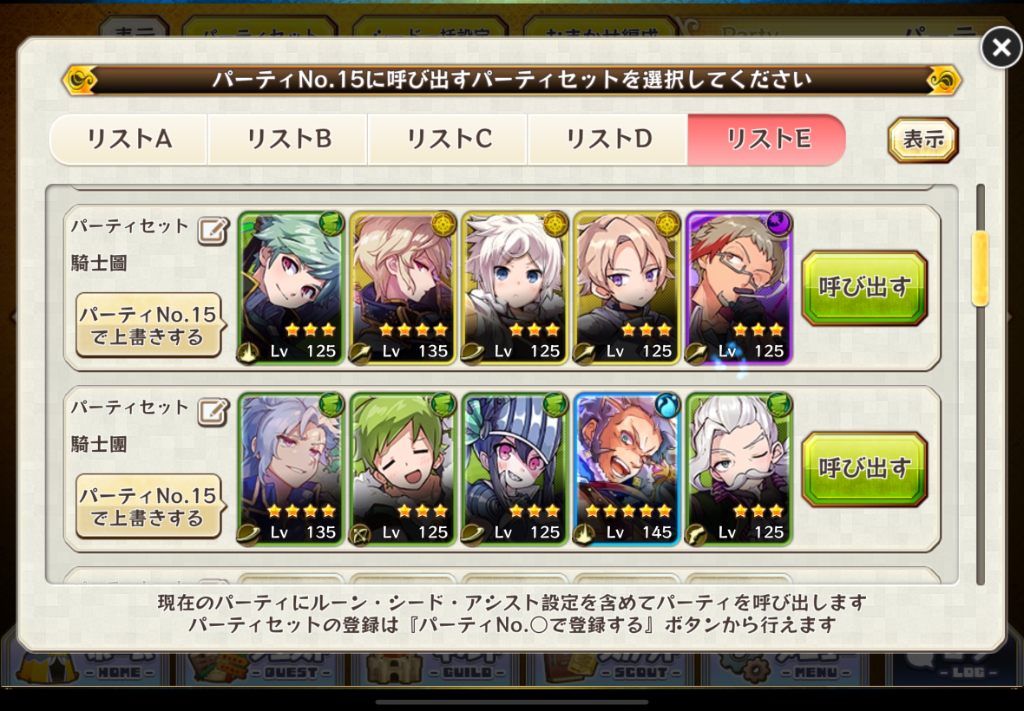Select the teal-haired character card in first row
The width and height of the screenshot is (1024, 711).
(x=291, y=288)
